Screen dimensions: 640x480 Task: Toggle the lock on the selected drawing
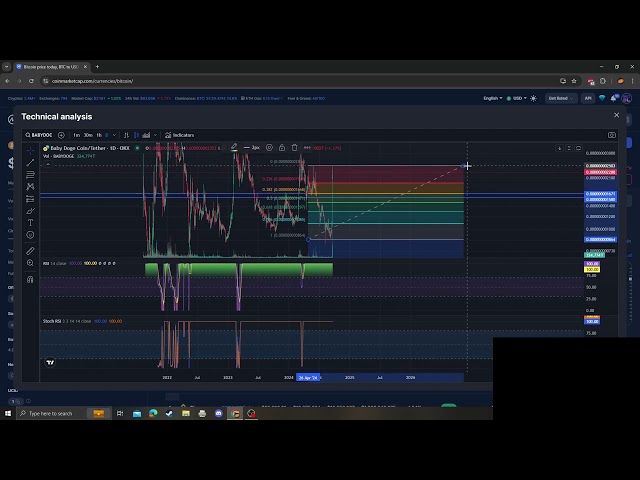(282, 148)
